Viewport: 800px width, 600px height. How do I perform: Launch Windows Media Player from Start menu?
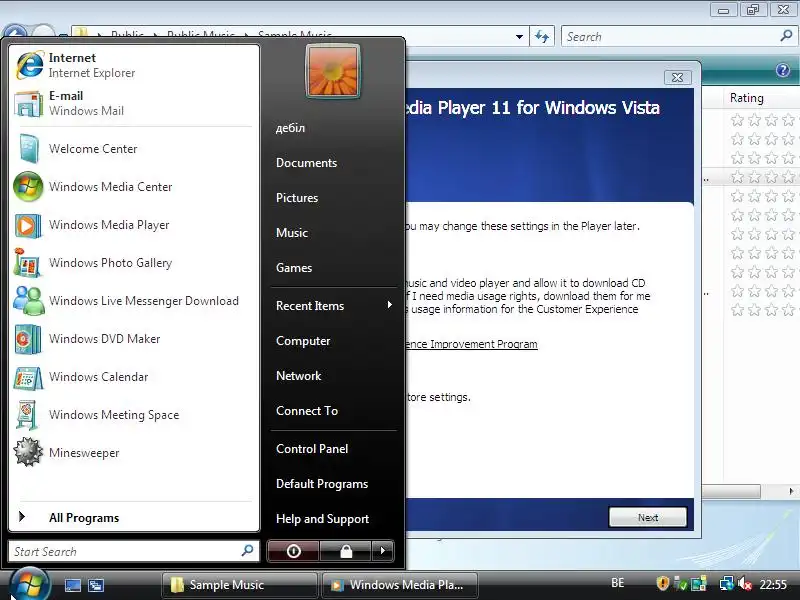point(134,225)
